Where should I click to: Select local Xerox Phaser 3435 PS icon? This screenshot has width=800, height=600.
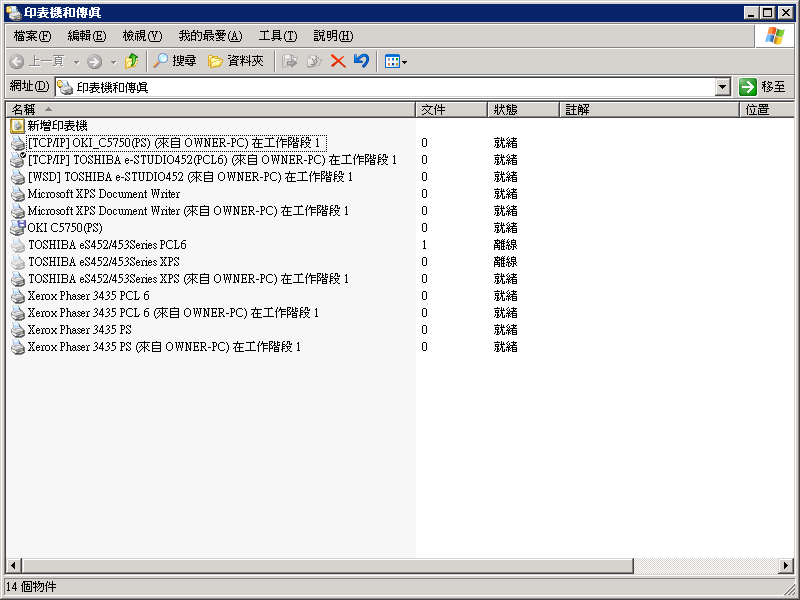[18, 330]
